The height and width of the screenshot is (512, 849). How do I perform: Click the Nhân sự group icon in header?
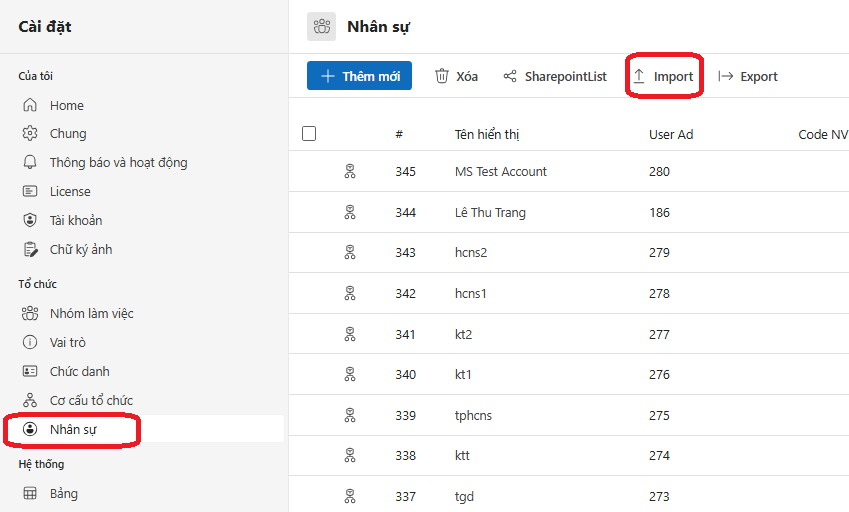(x=321, y=27)
